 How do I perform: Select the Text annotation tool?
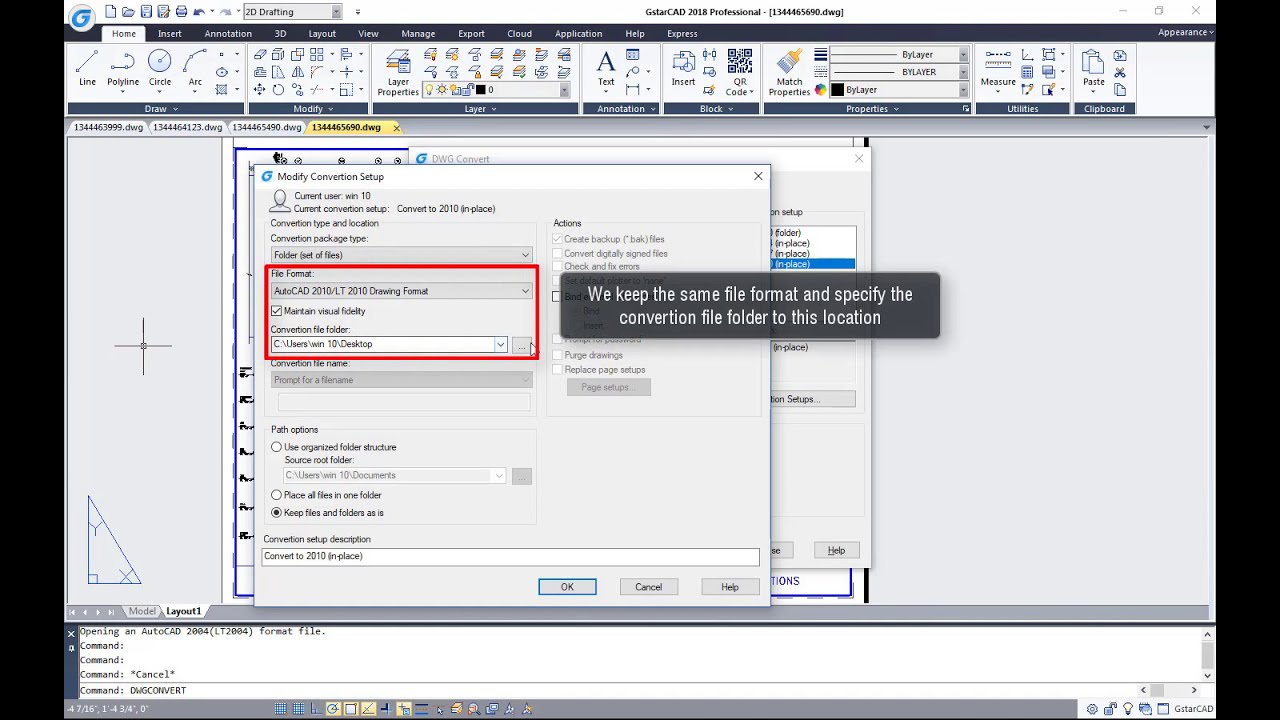click(606, 68)
